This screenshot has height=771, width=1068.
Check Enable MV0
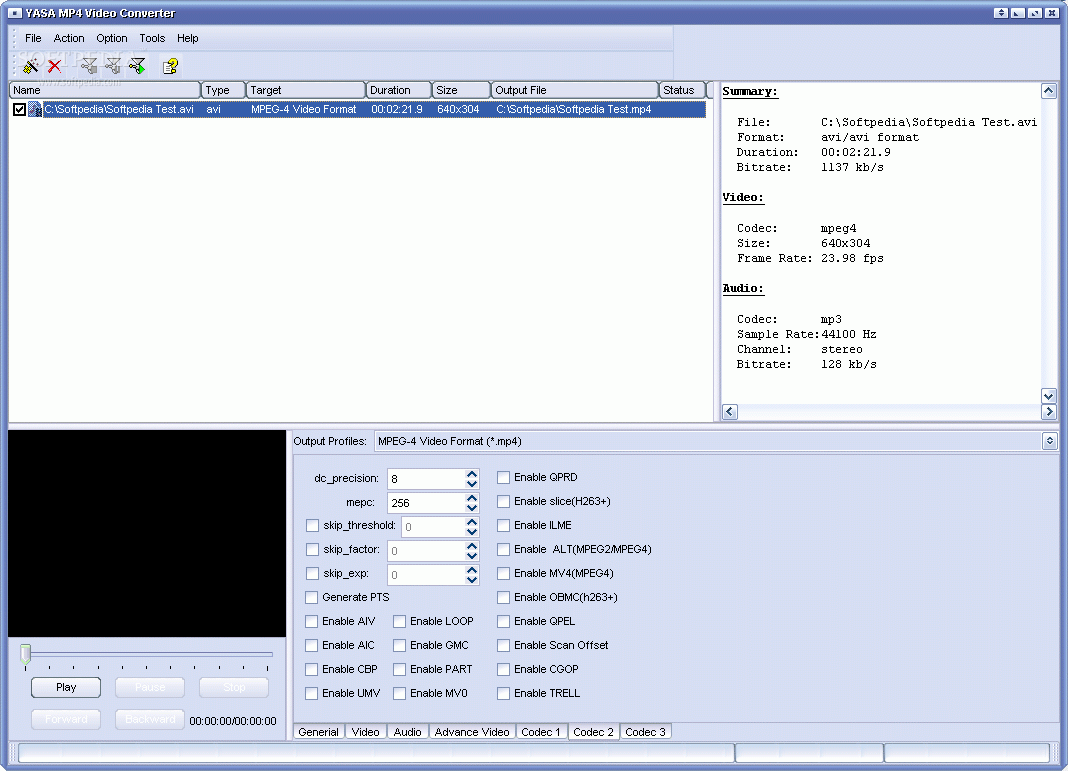point(399,693)
